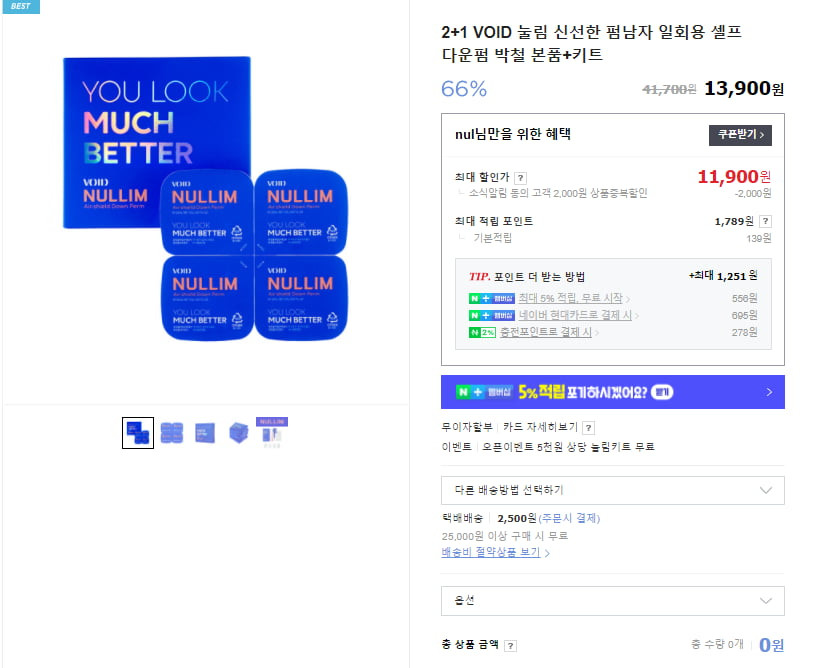Image resolution: width=813 pixels, height=668 pixels.
Task: Click help icon beside 1,789원 points
Action: pyautogui.click(x=765, y=221)
